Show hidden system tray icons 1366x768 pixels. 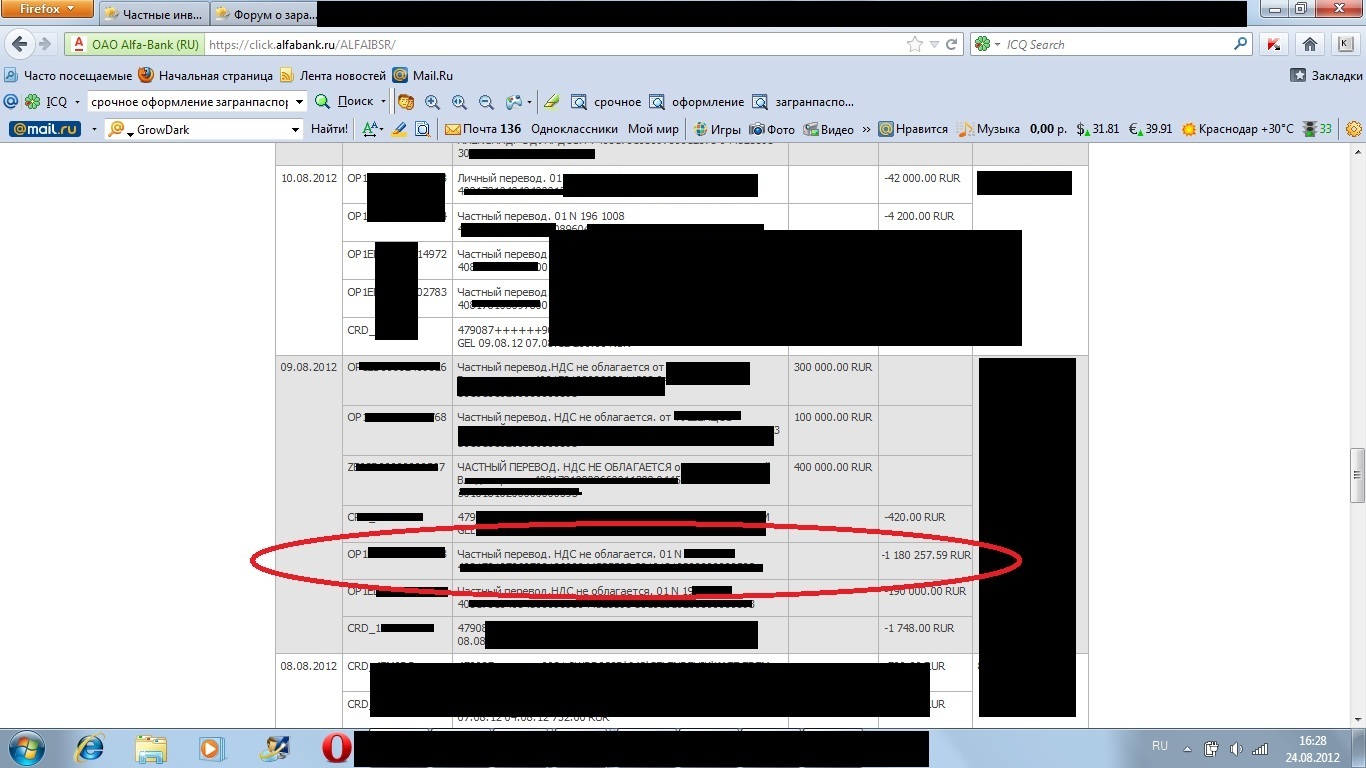[x=1186, y=748]
